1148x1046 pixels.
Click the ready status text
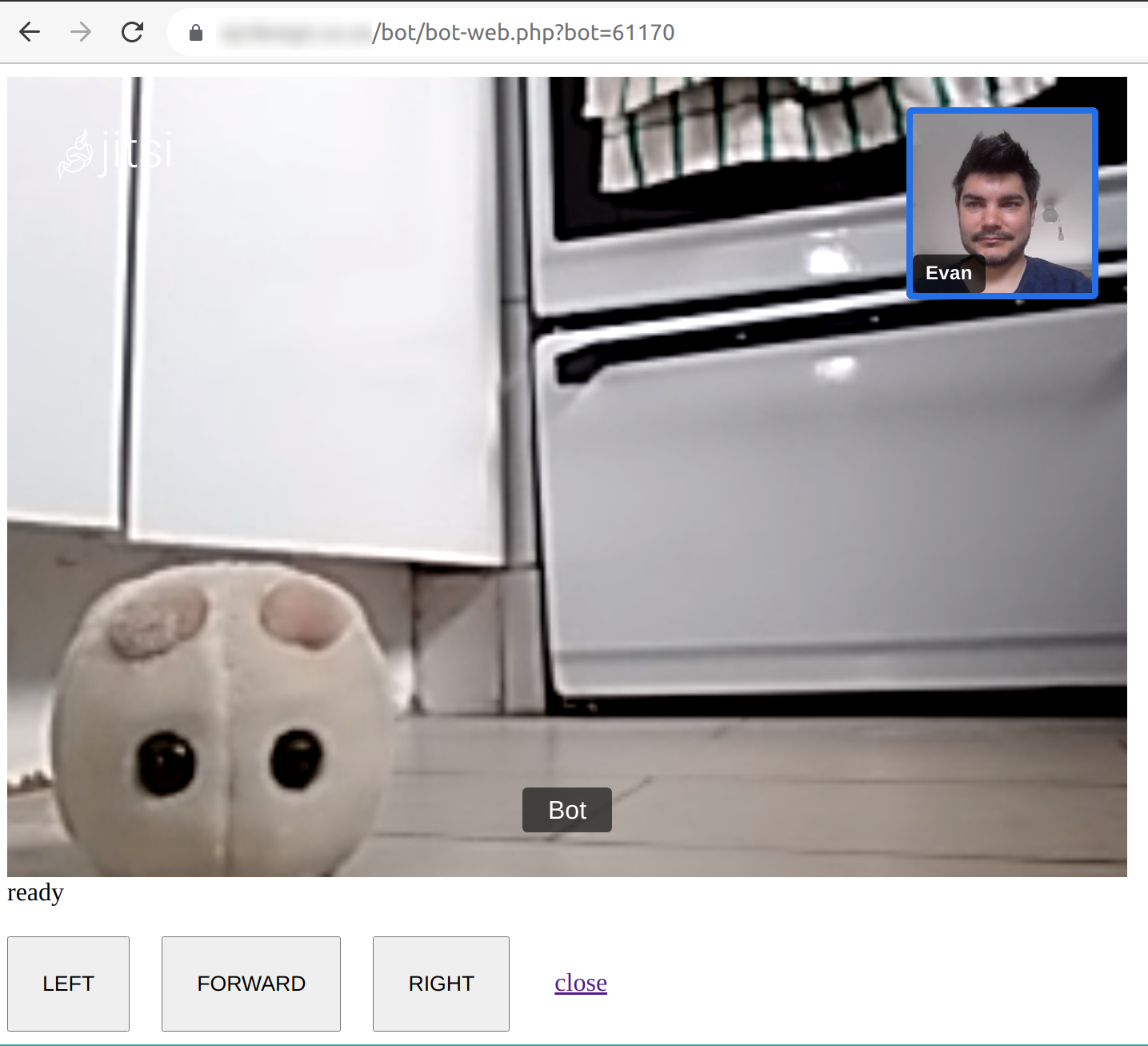pyautogui.click(x=35, y=892)
